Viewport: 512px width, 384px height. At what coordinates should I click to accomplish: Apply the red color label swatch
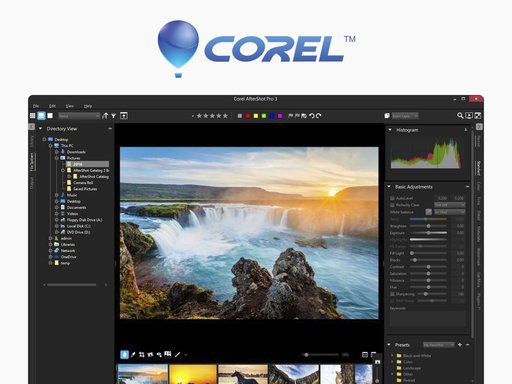click(248, 116)
